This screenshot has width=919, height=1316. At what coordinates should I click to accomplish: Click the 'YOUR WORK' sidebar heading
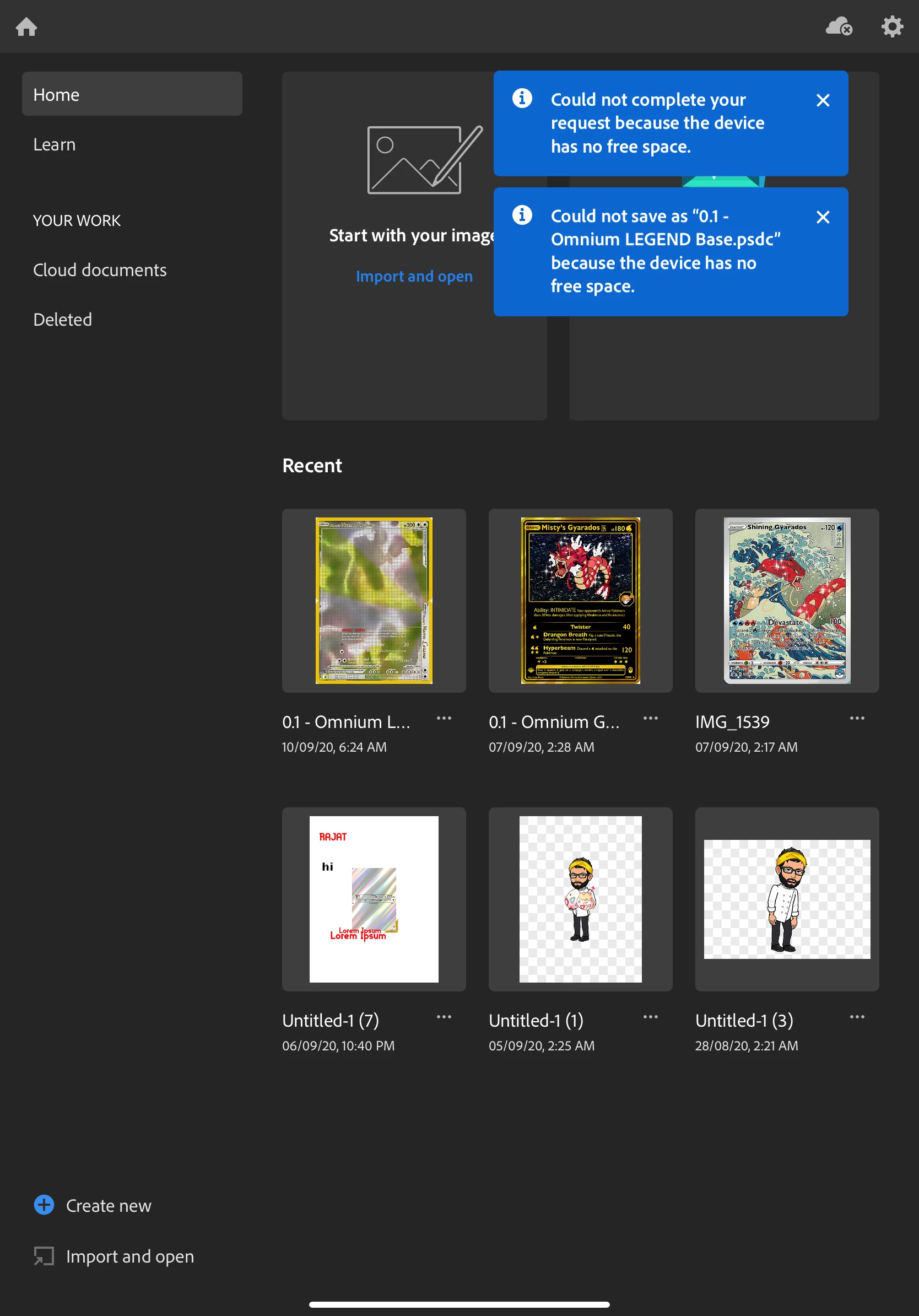[x=77, y=220]
